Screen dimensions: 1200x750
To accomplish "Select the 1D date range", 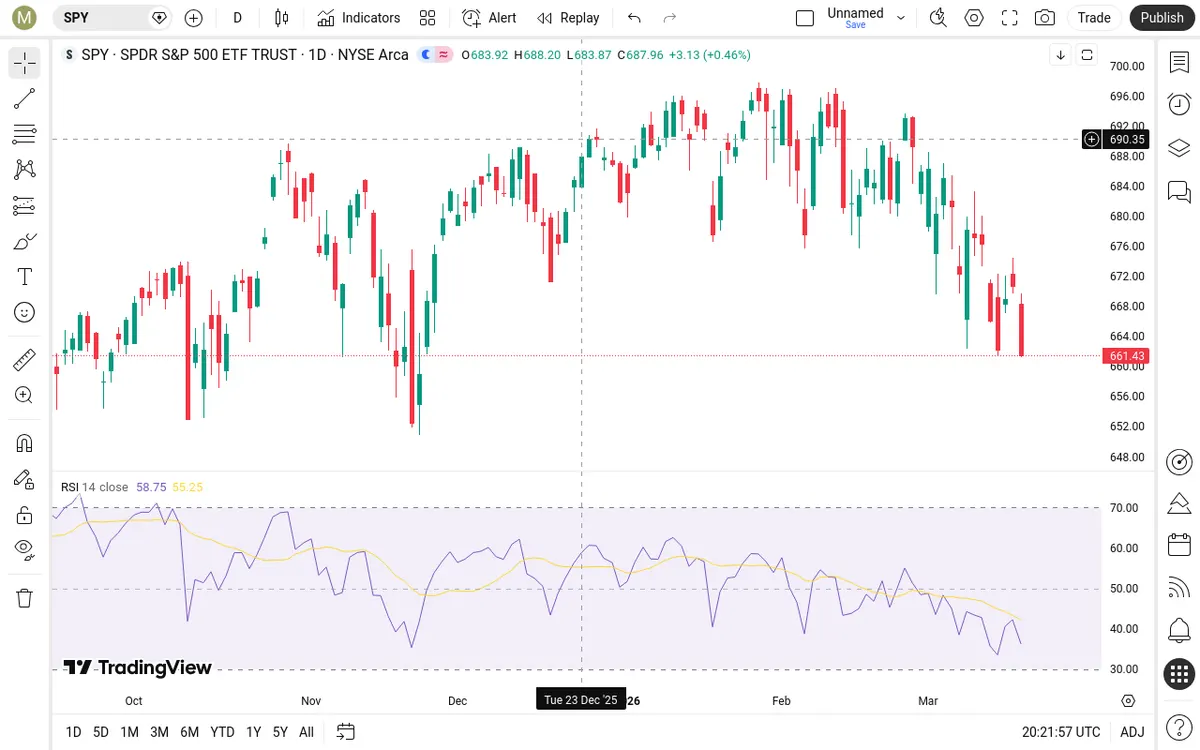I will click(x=73, y=732).
